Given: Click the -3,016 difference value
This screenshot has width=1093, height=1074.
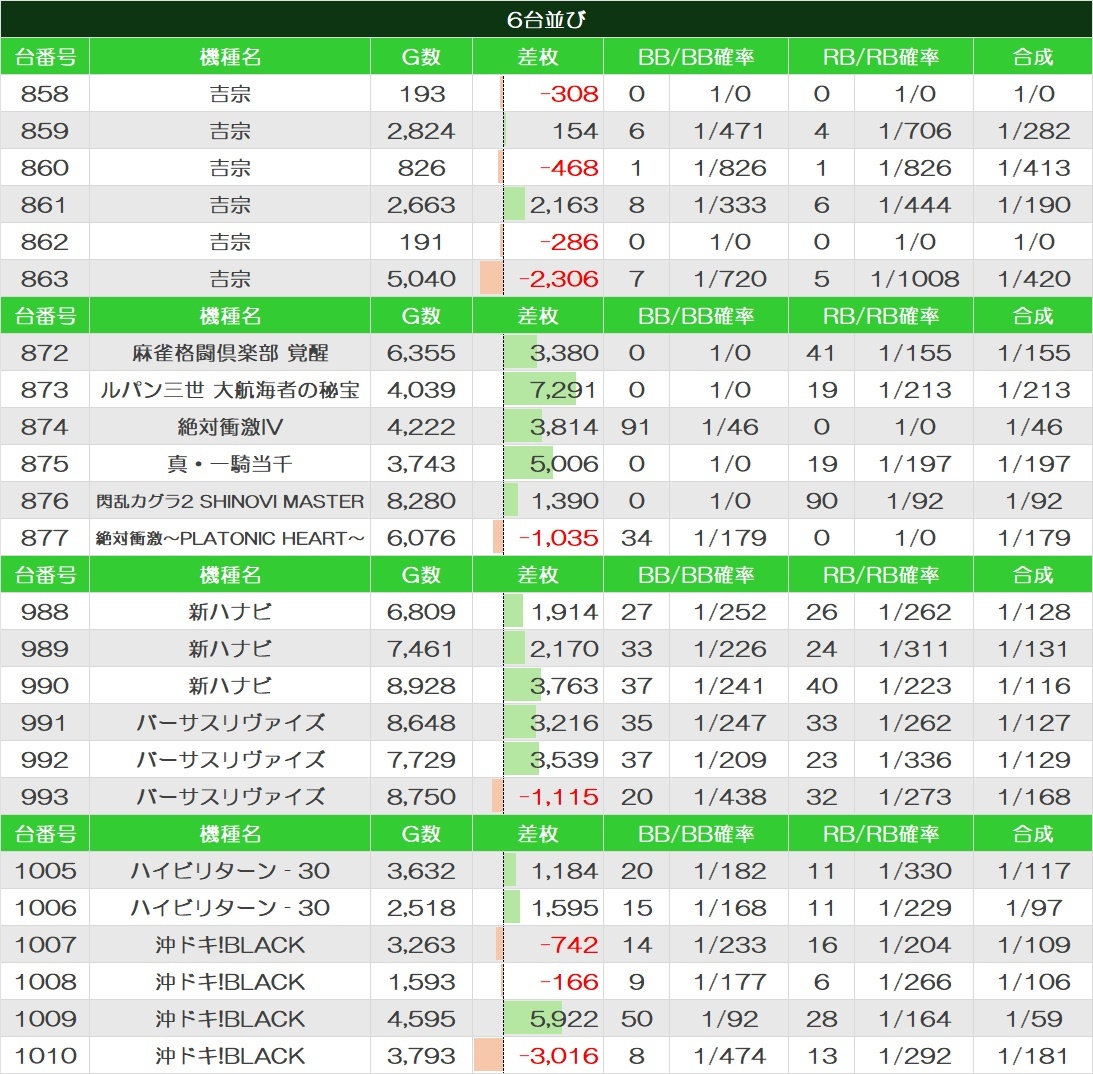Looking at the screenshot, I should click(558, 1056).
